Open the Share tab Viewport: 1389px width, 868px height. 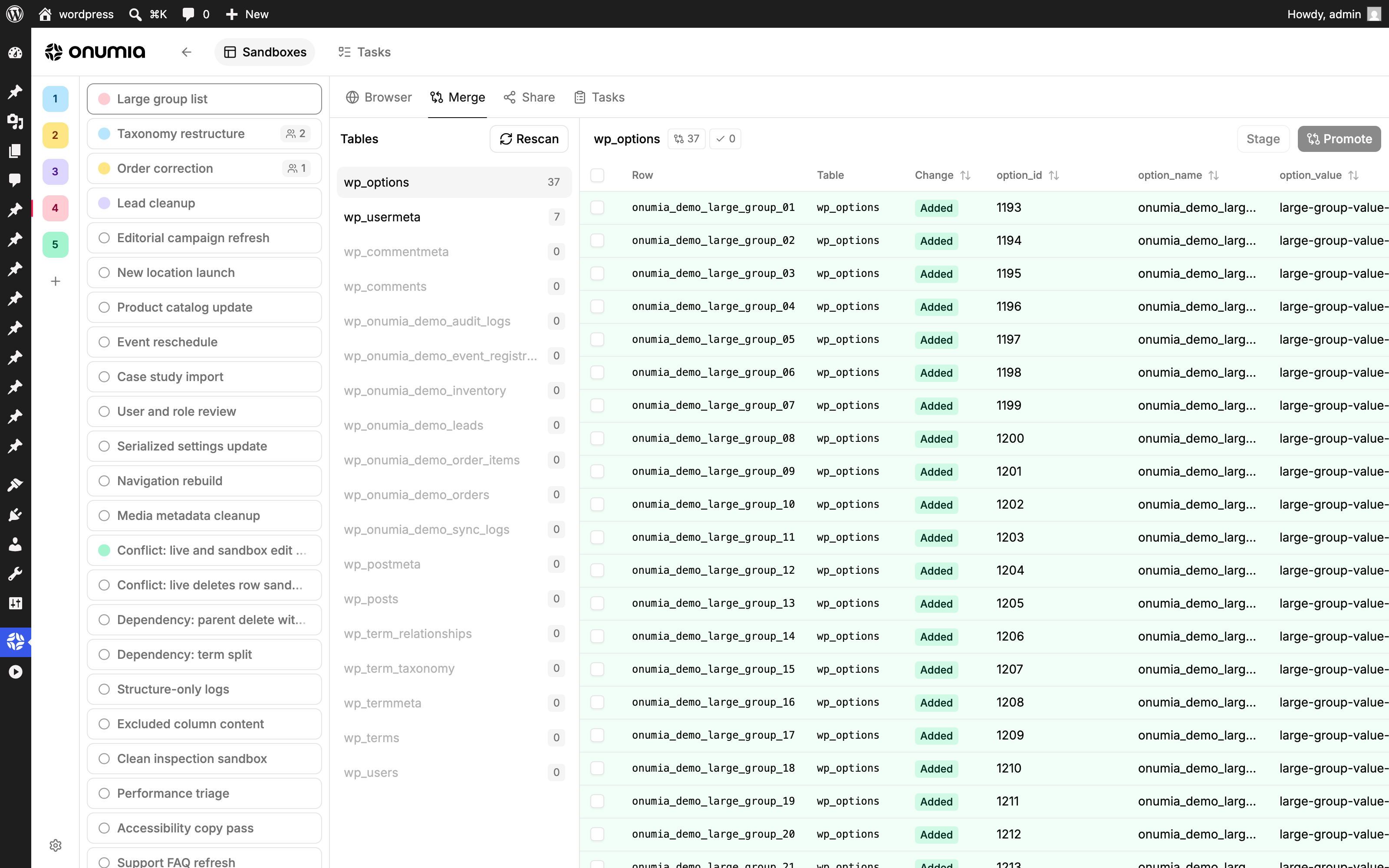(x=529, y=97)
